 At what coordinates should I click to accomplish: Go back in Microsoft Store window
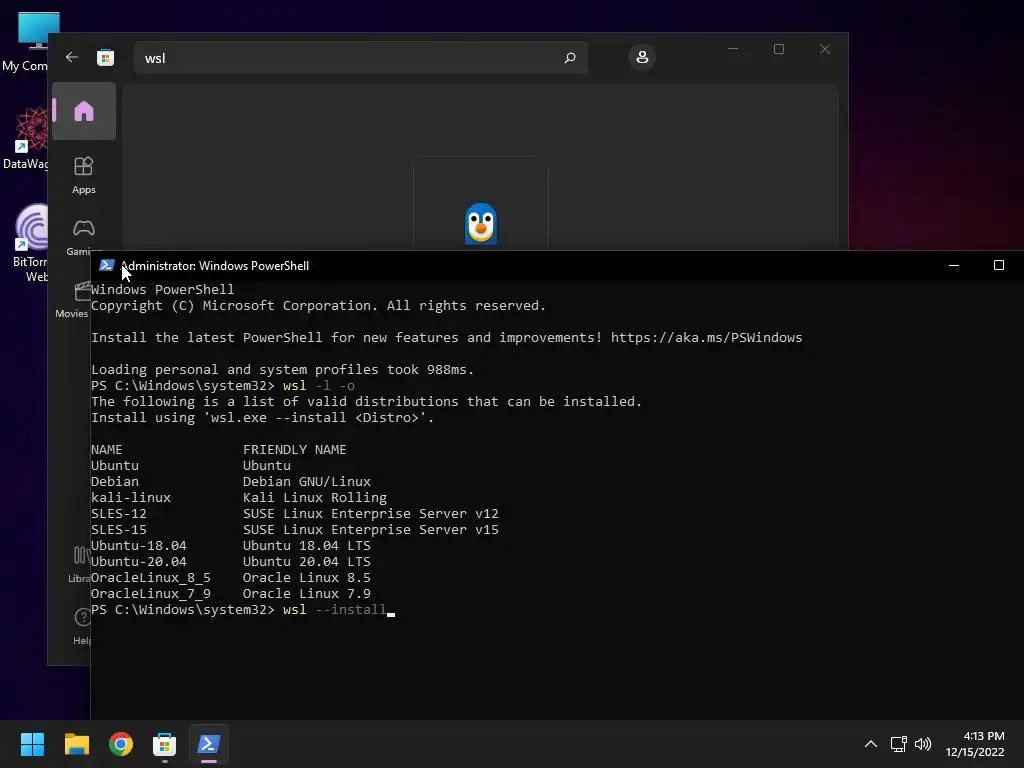[x=72, y=57]
